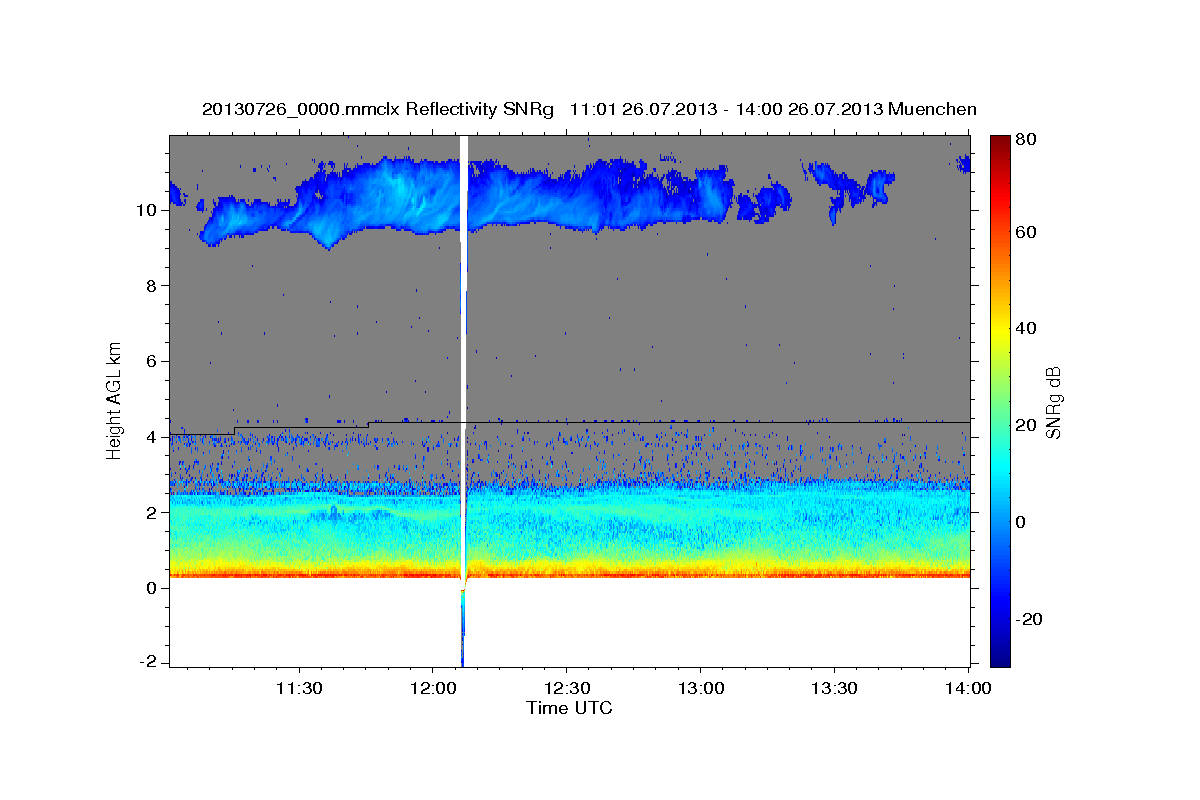
Task: Click the 'Time UTC' axis label
Action: coord(569,708)
